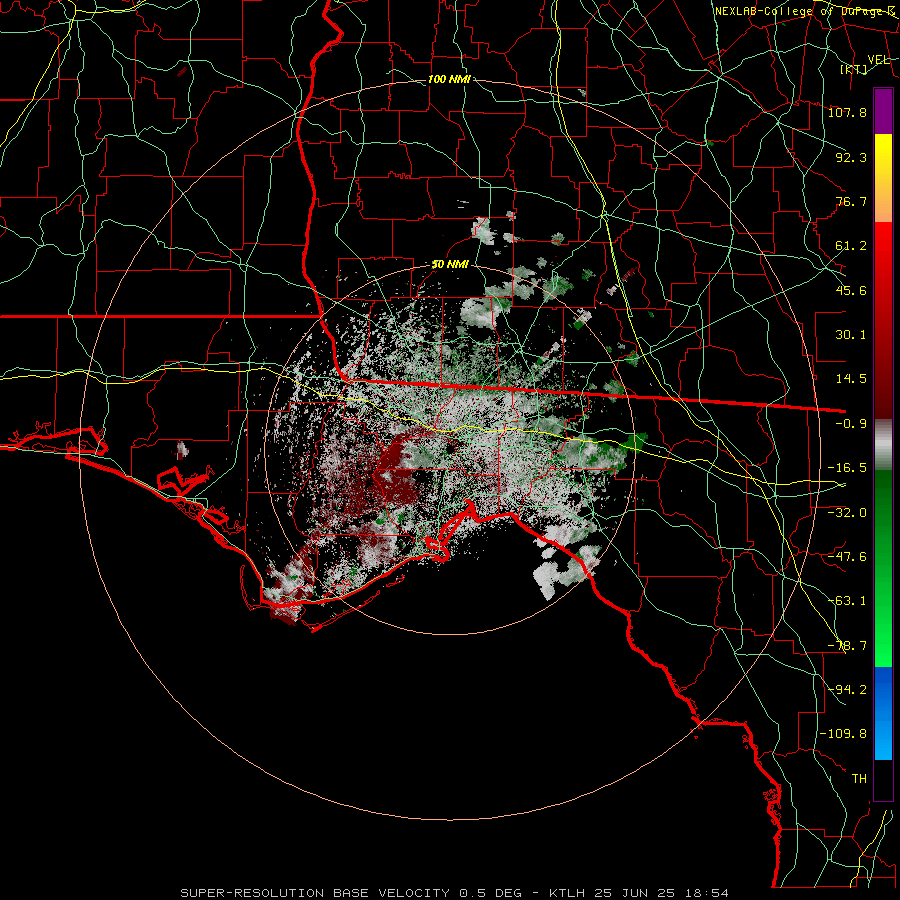Screen dimensions: 900x900
Task: Select the -78.7 velocity scale value
Action: pyautogui.click(x=847, y=646)
